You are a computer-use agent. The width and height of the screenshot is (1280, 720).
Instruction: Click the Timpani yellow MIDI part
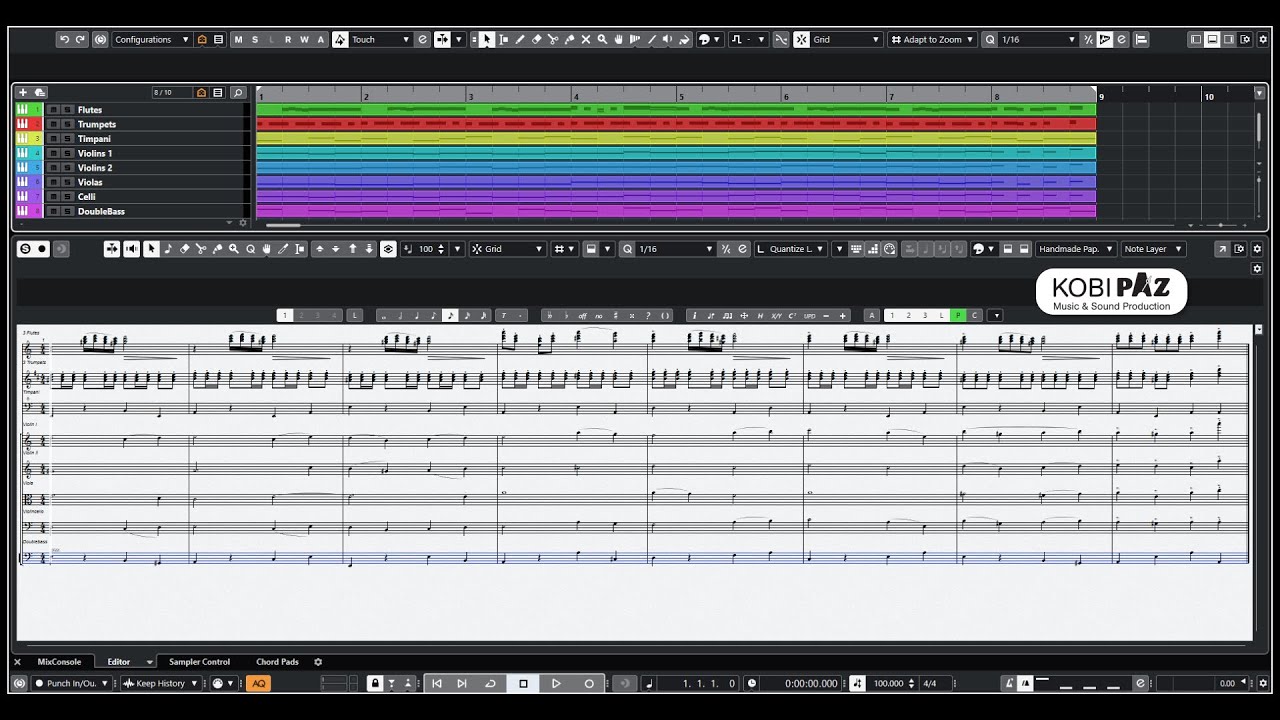676,139
